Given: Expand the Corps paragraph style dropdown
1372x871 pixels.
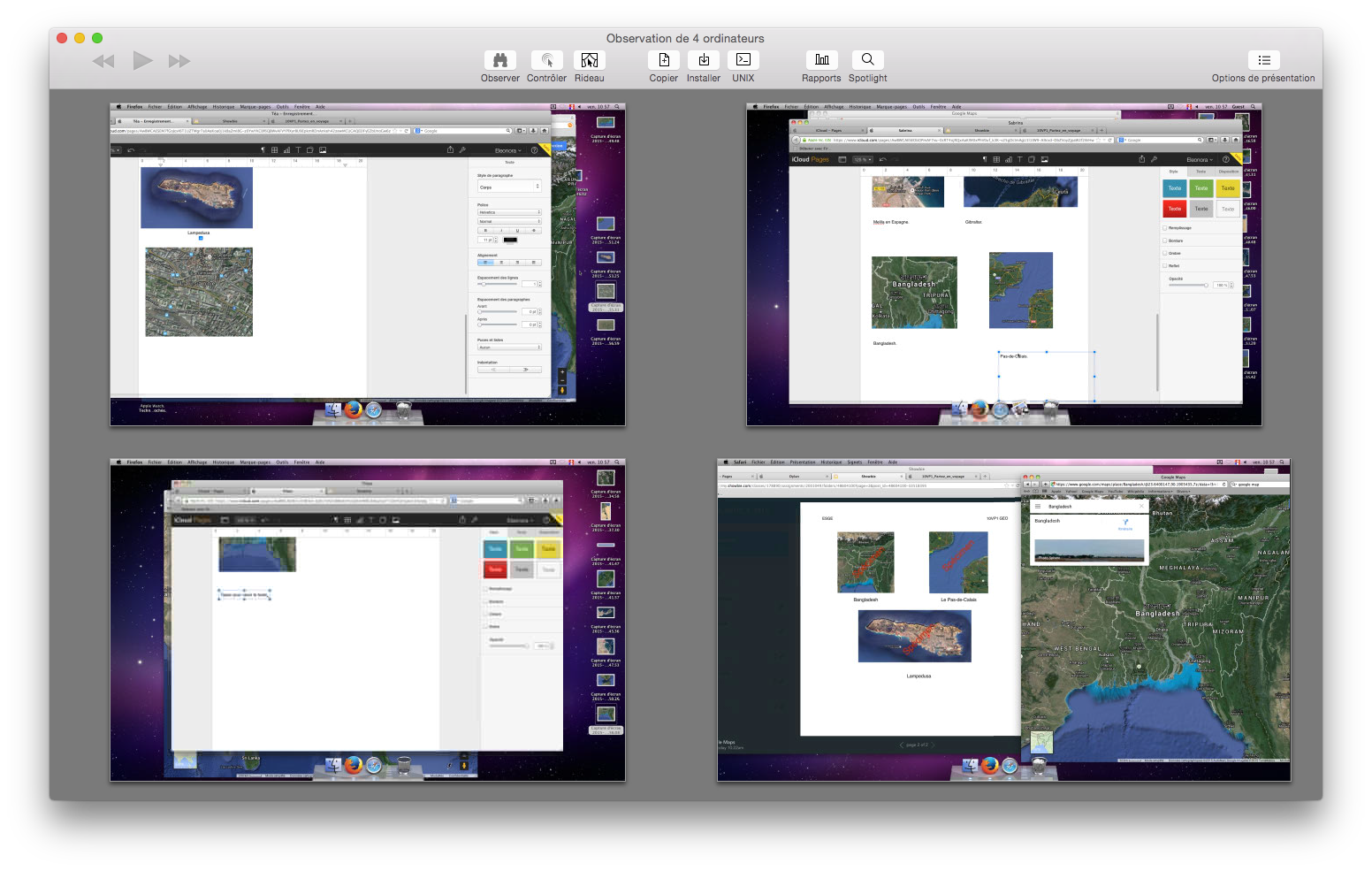Looking at the screenshot, I should 509,187.
